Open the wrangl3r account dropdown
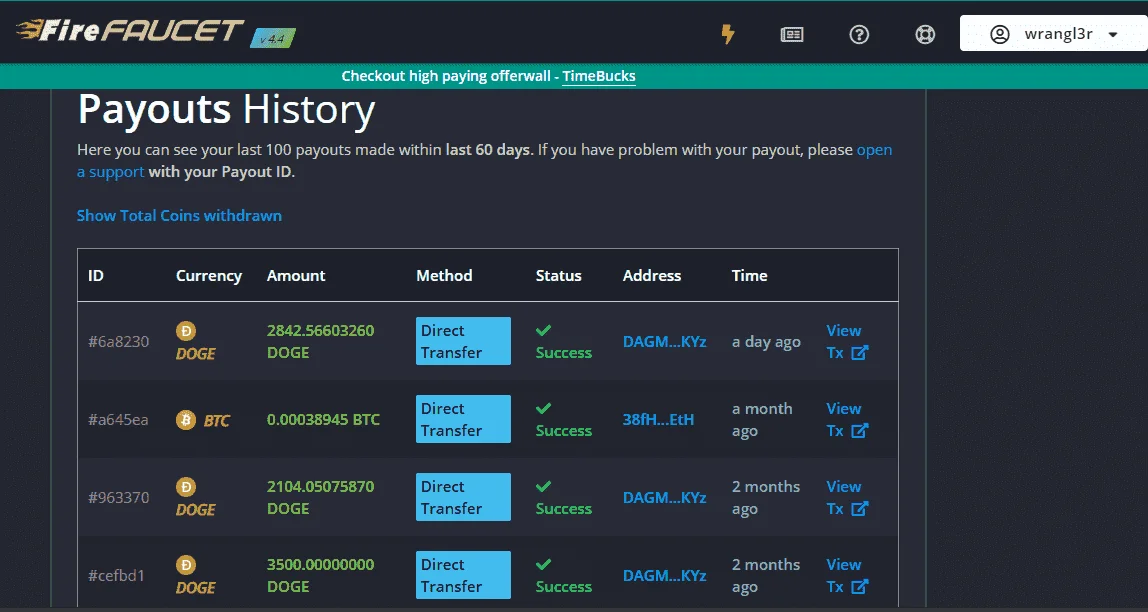Viewport: 1148px width, 612px height. click(1054, 34)
